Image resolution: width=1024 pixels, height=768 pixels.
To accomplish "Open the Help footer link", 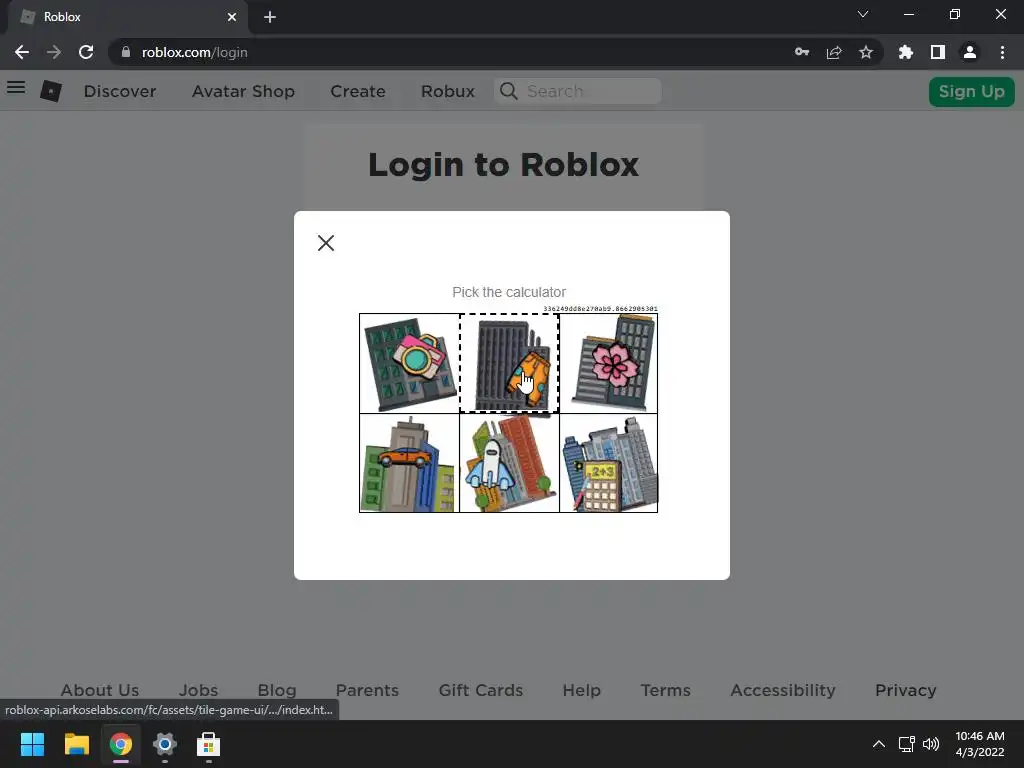I will coord(581,690).
